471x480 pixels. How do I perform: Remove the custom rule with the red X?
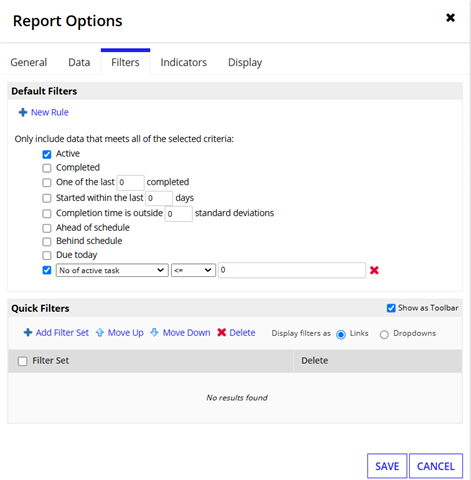pos(374,270)
